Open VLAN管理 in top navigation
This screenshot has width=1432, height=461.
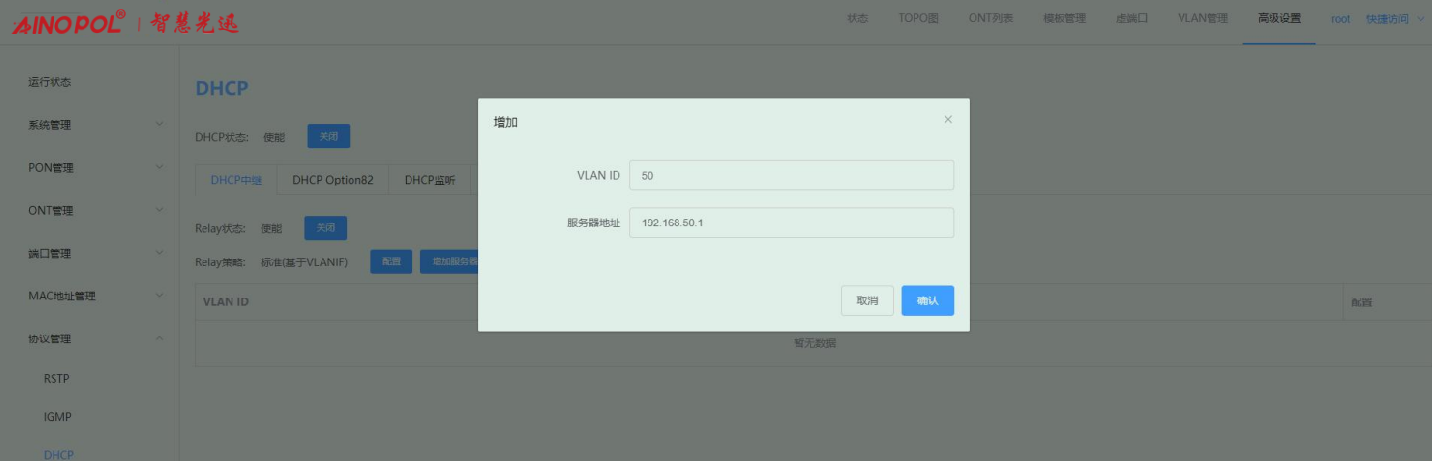pos(1195,19)
